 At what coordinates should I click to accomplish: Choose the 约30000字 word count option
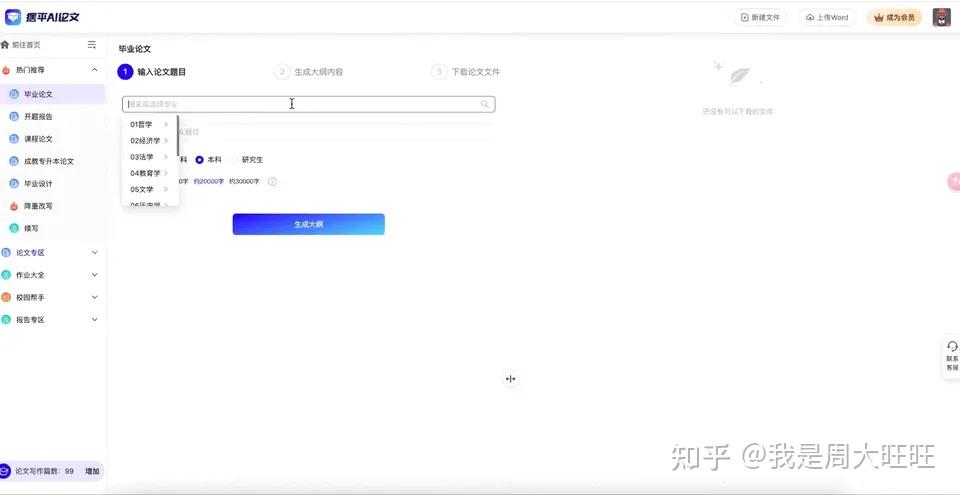(x=244, y=181)
